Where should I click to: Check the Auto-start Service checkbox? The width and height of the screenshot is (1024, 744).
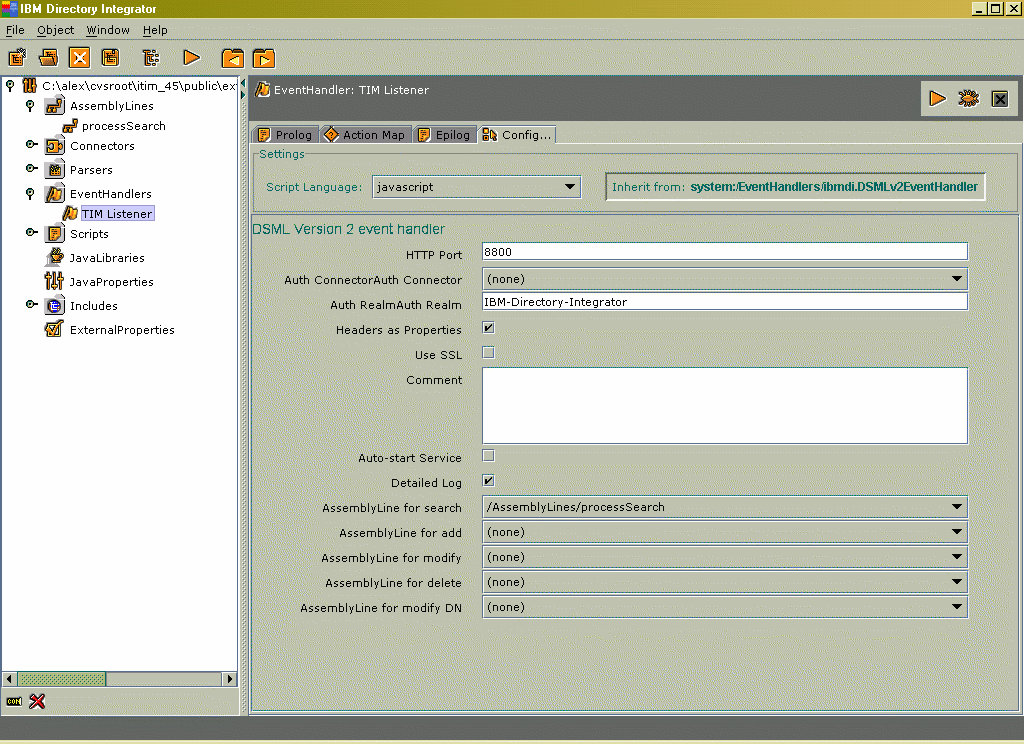click(x=488, y=456)
